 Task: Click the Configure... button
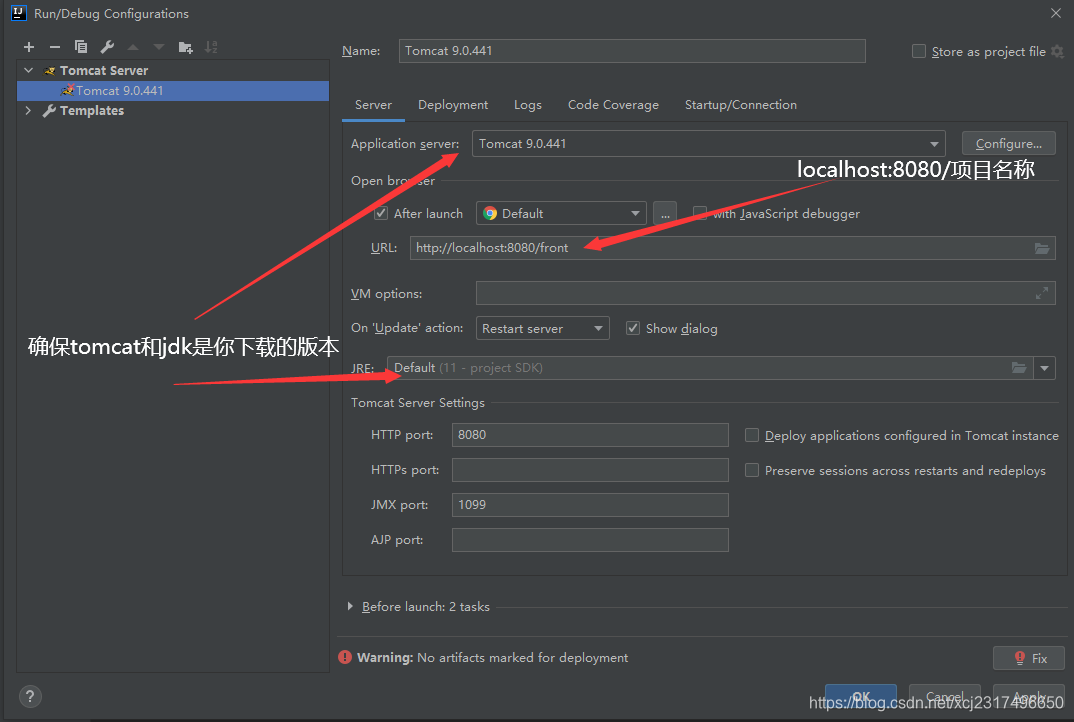1009,144
